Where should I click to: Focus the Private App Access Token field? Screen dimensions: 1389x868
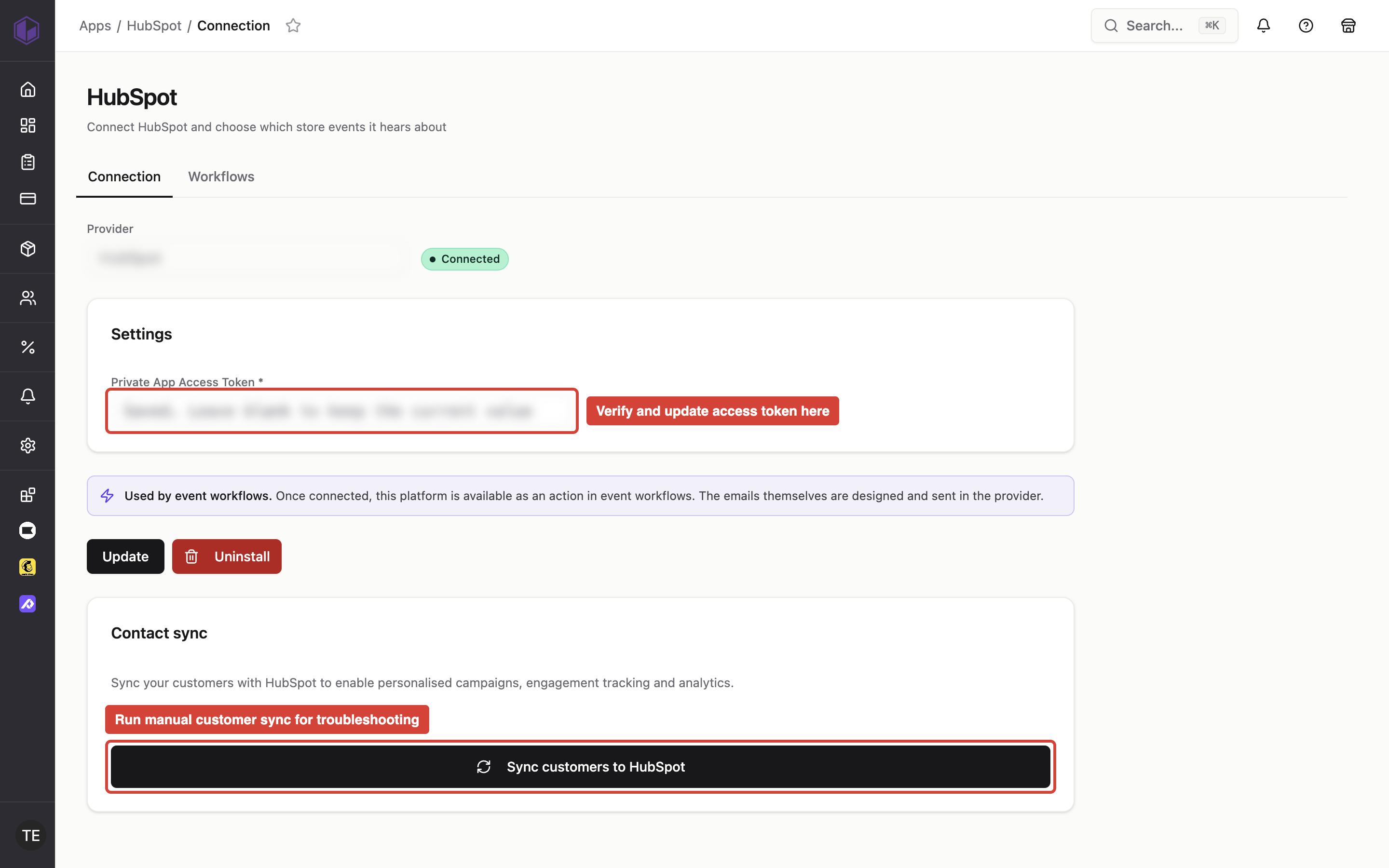click(341, 410)
